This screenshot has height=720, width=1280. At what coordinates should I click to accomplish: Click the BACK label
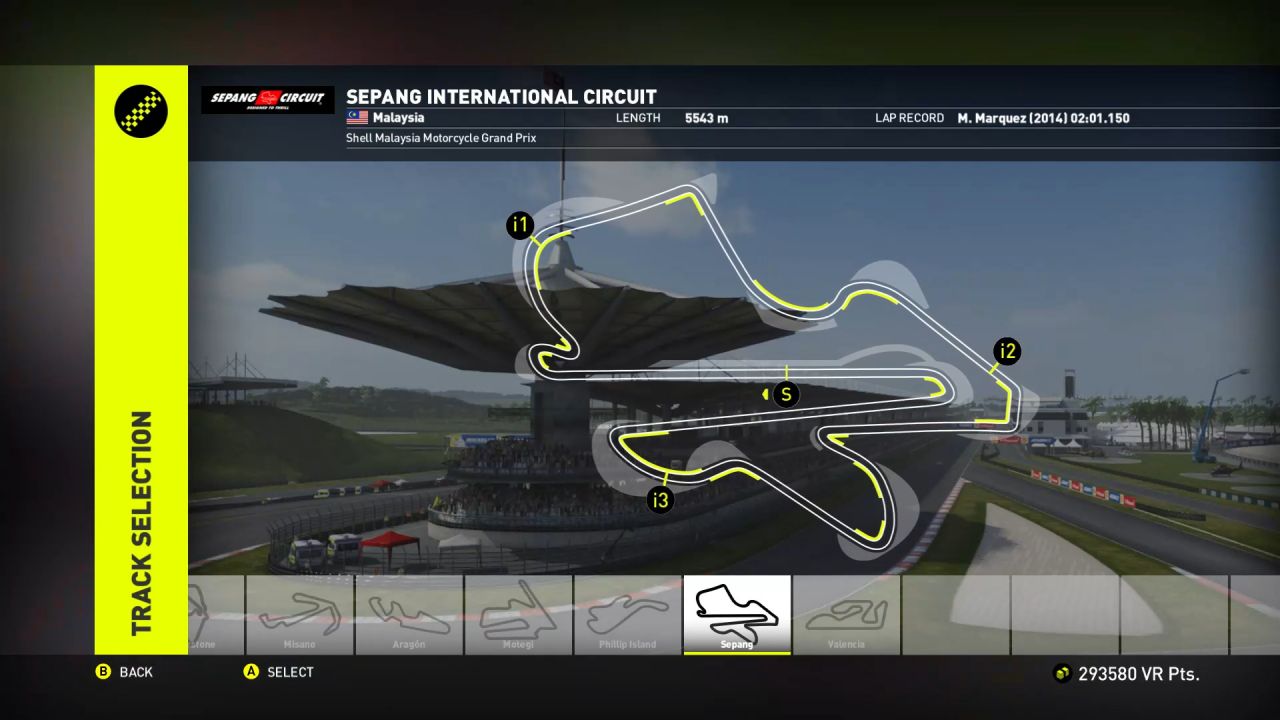tap(136, 673)
